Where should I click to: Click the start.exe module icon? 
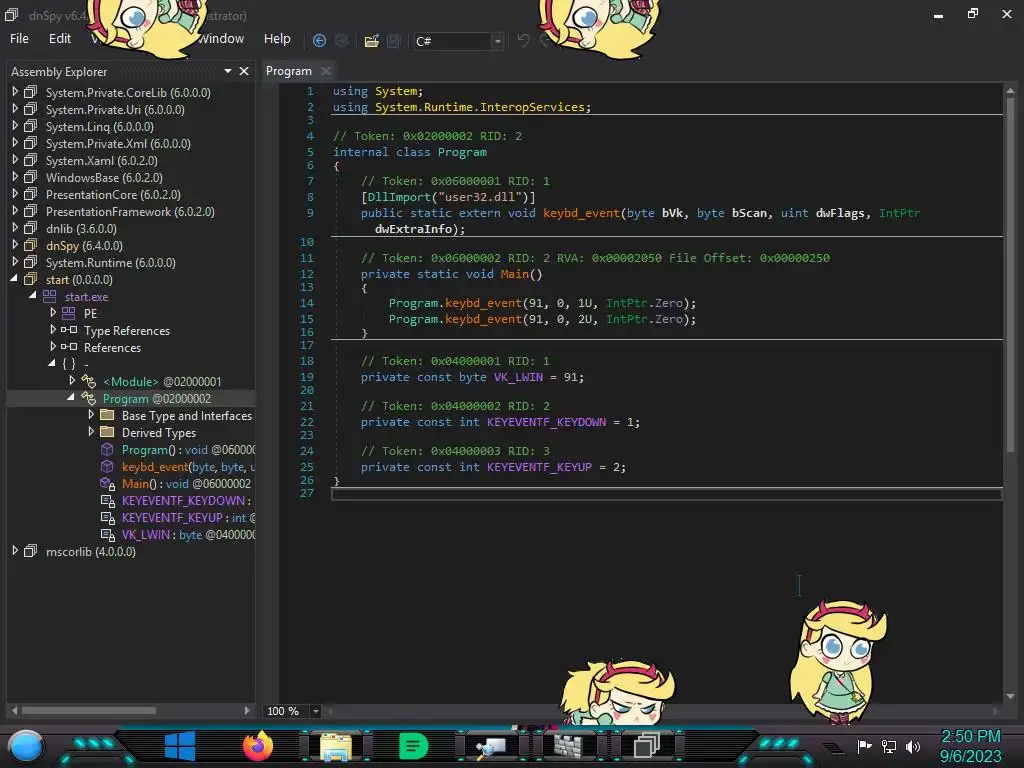[x=50, y=296]
